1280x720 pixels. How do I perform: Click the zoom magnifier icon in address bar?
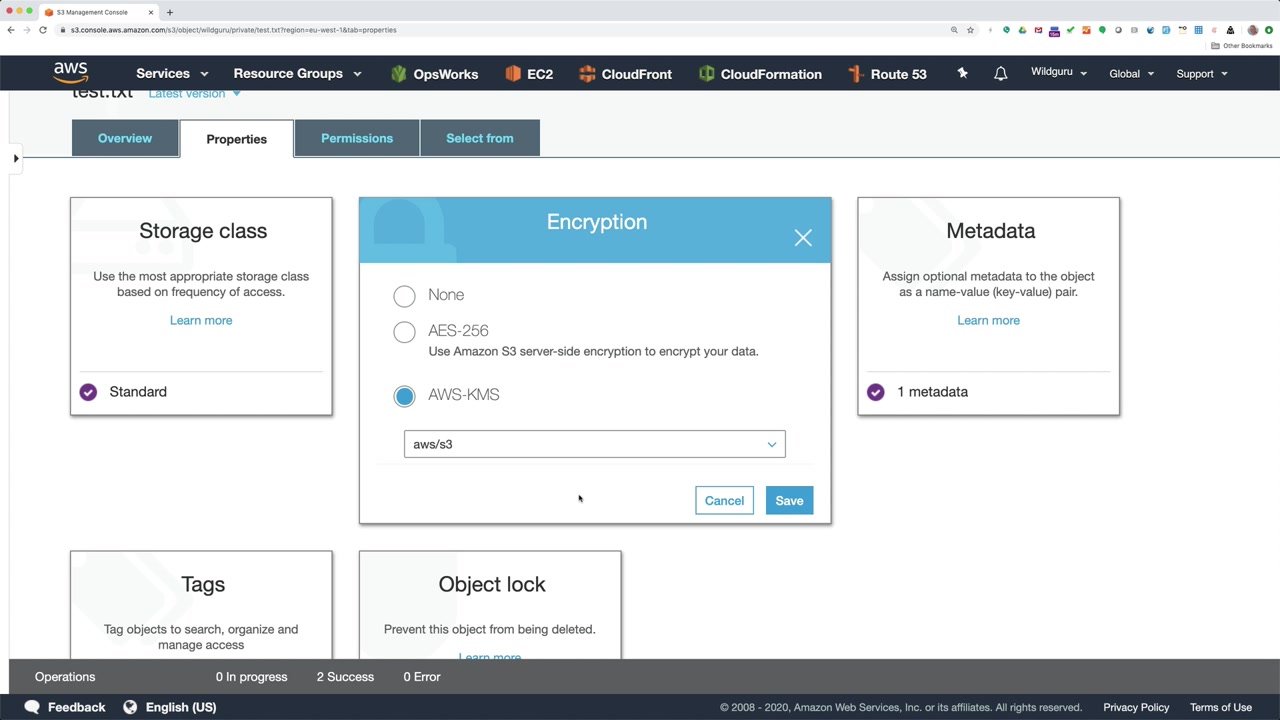coord(954,30)
